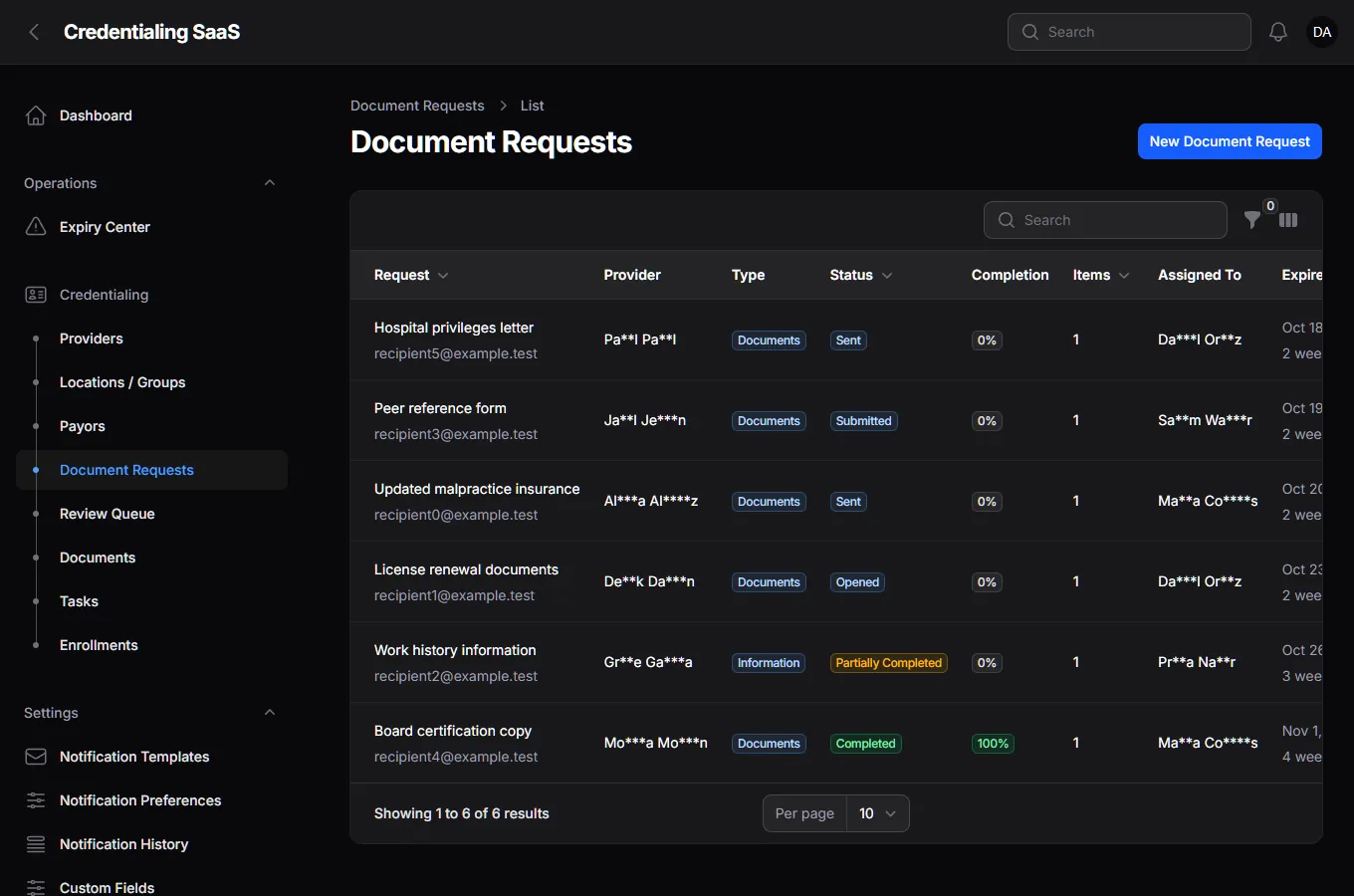Click the magnifier icon in the top search

tap(1030, 32)
